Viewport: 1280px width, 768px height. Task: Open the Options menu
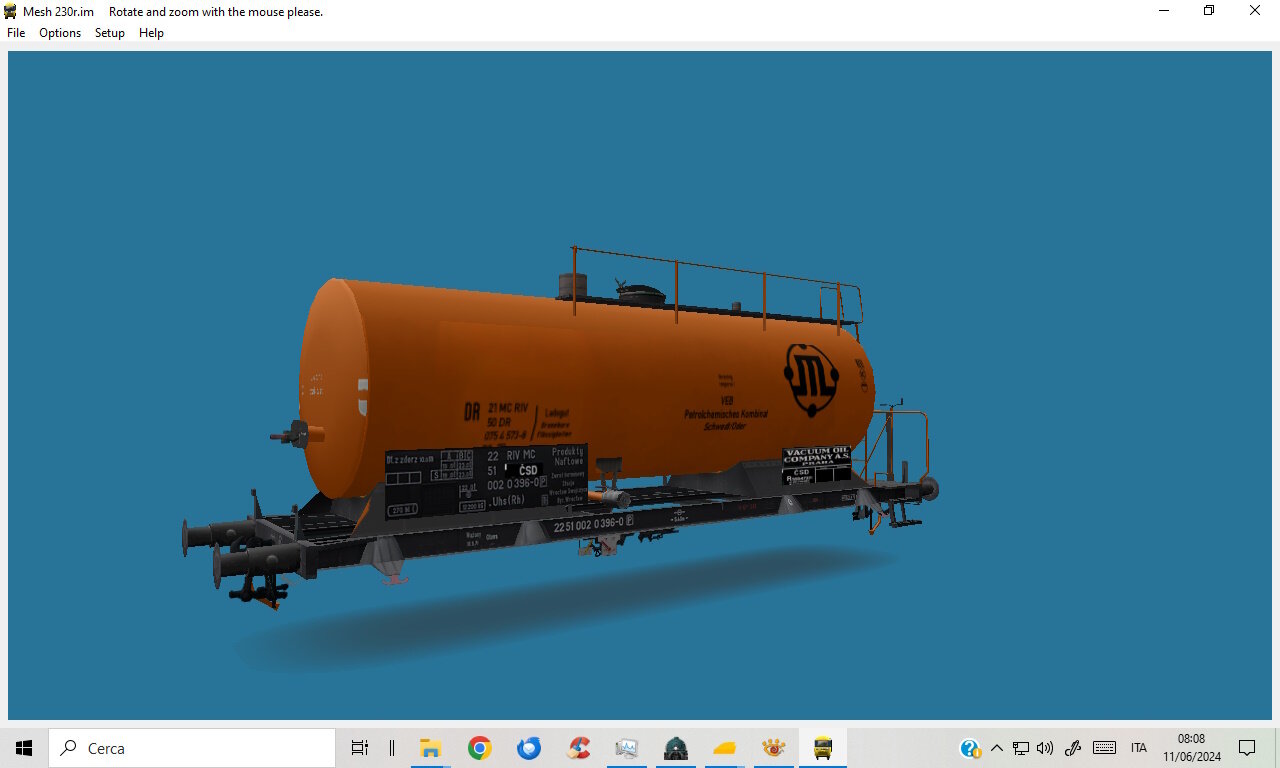tap(60, 33)
